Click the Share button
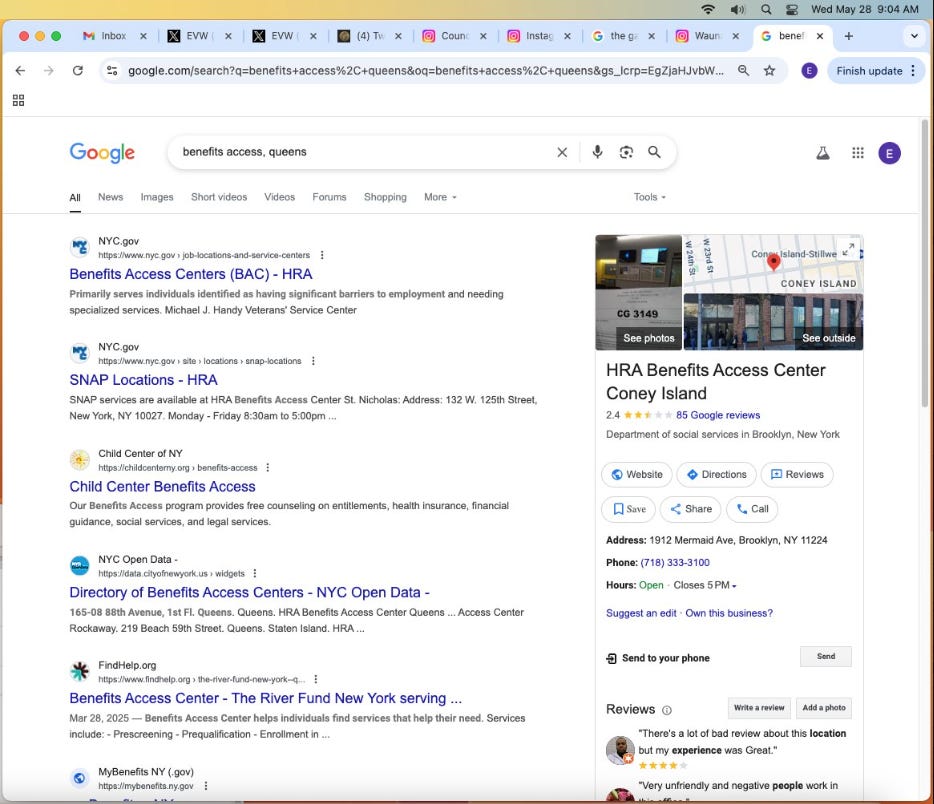This screenshot has height=804, width=934. pyautogui.click(x=691, y=509)
